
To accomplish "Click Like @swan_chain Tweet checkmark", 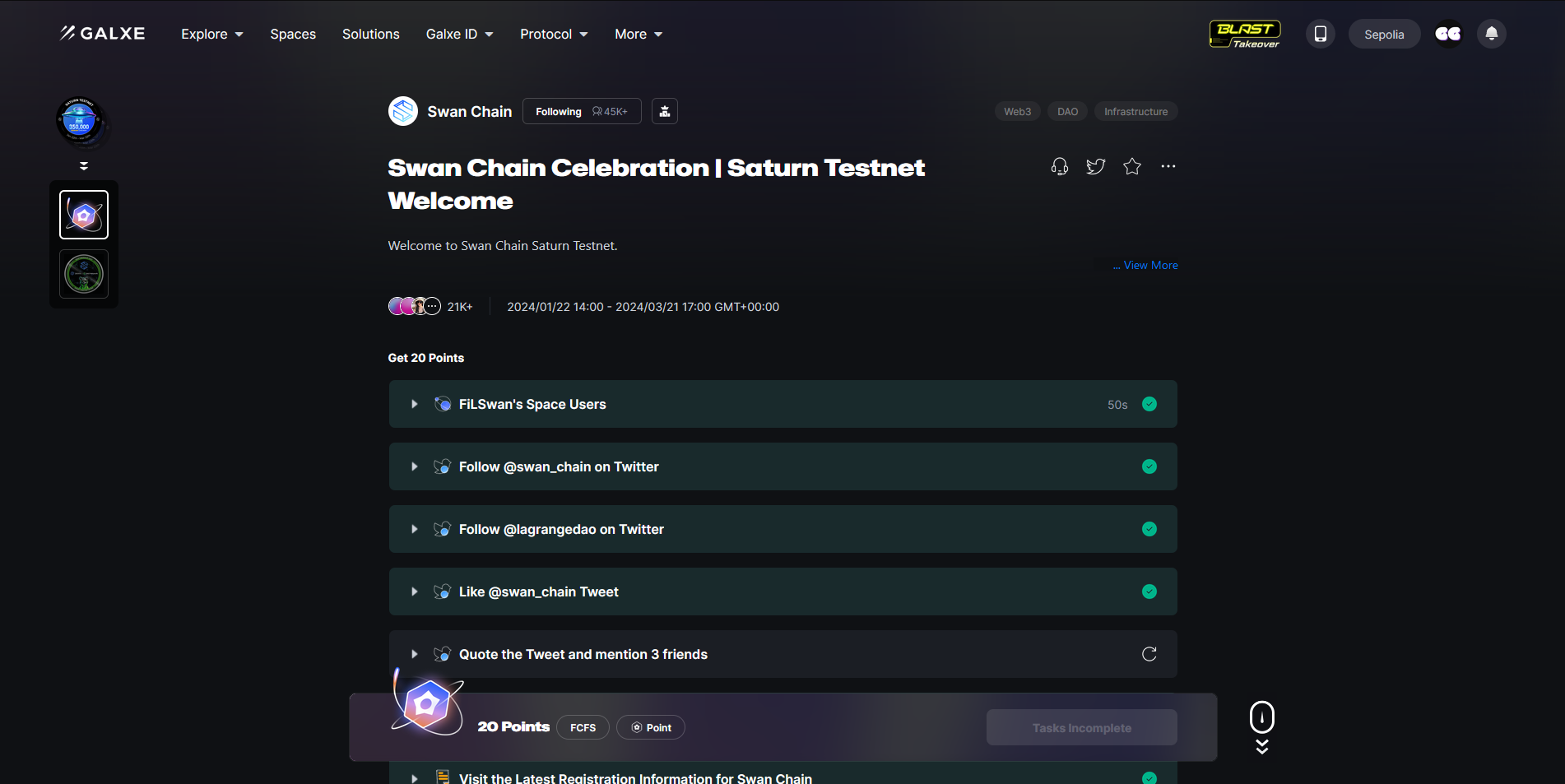I will (x=1149, y=591).
